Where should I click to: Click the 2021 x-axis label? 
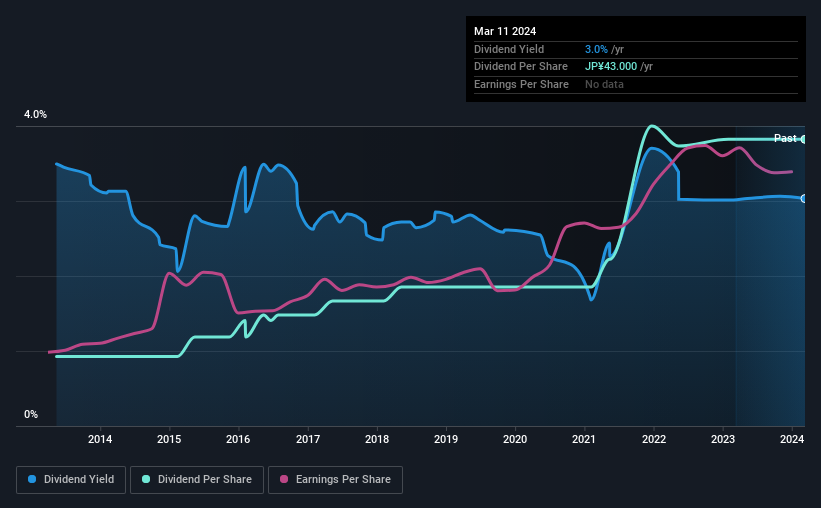(584, 439)
